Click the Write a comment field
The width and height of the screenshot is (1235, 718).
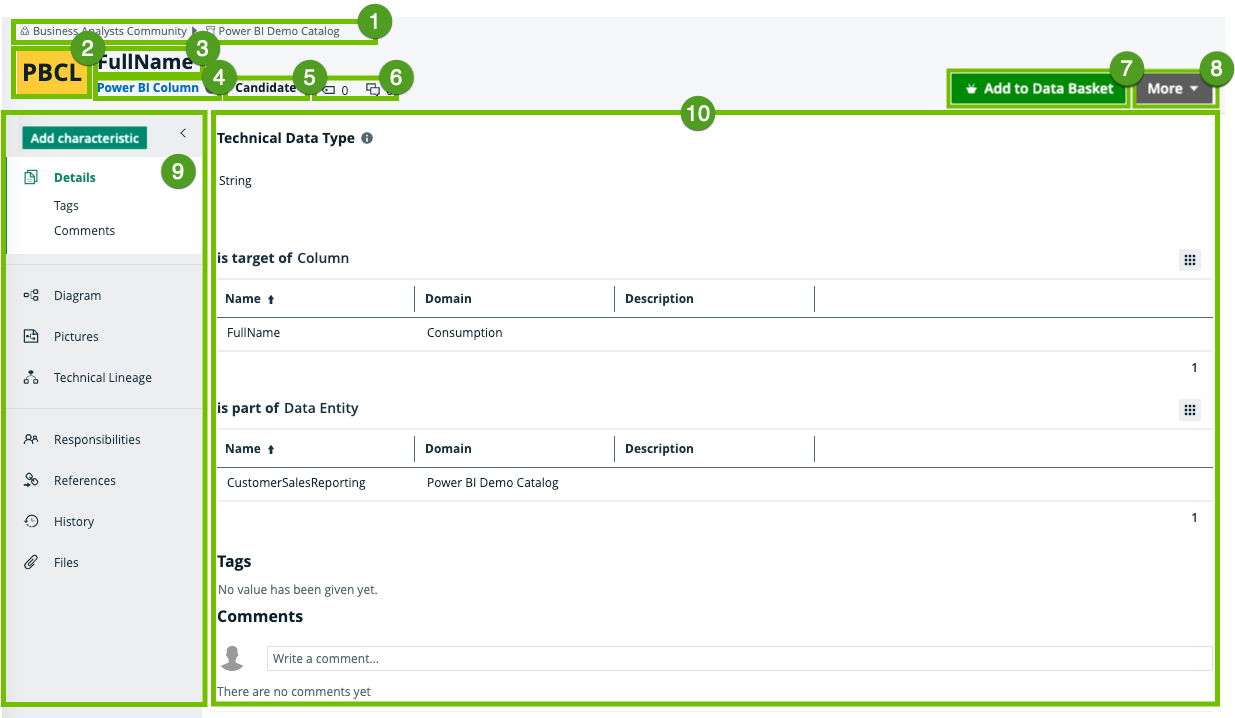[739, 659]
